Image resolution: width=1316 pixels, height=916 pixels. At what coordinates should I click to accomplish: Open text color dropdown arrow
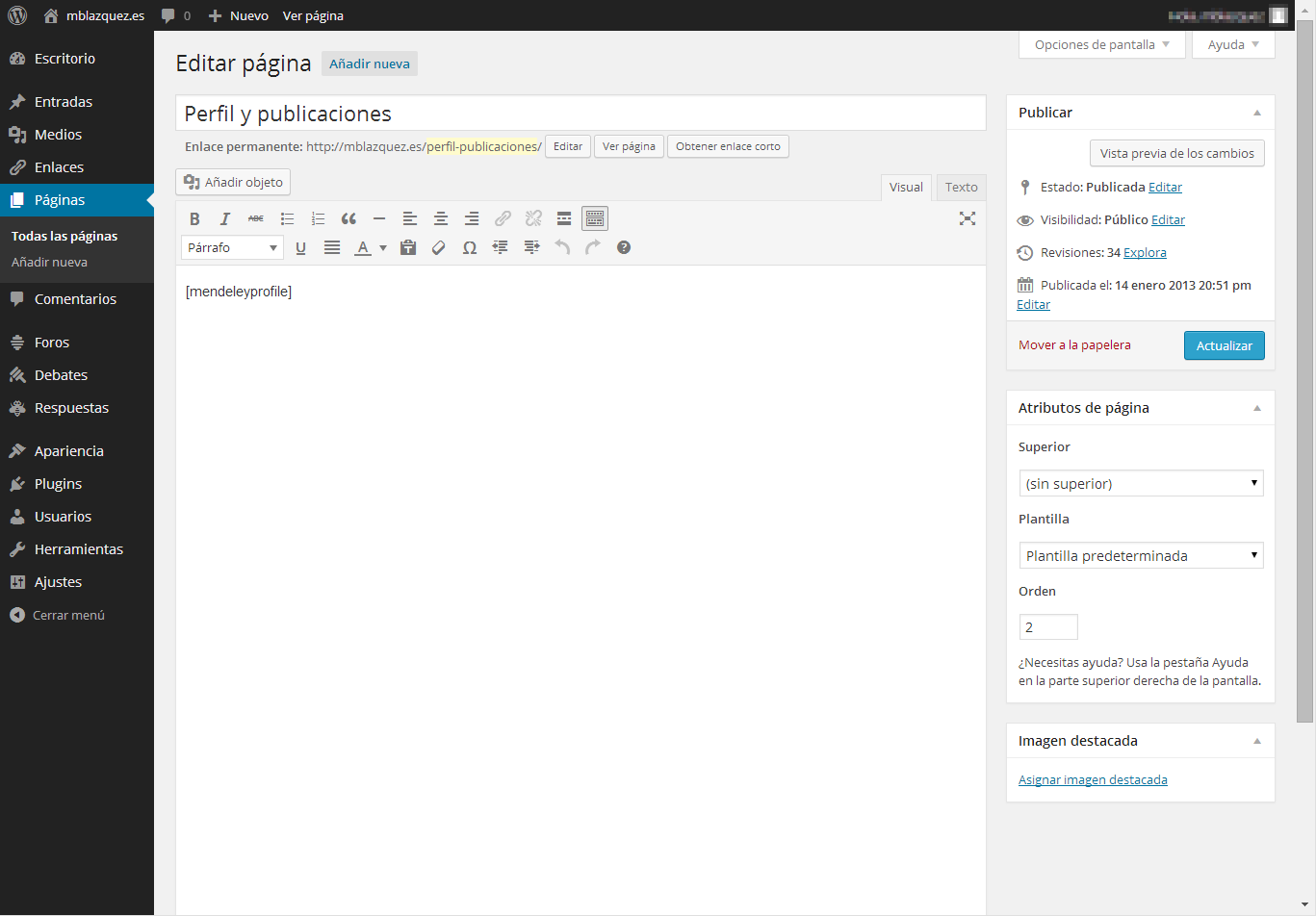coord(383,247)
